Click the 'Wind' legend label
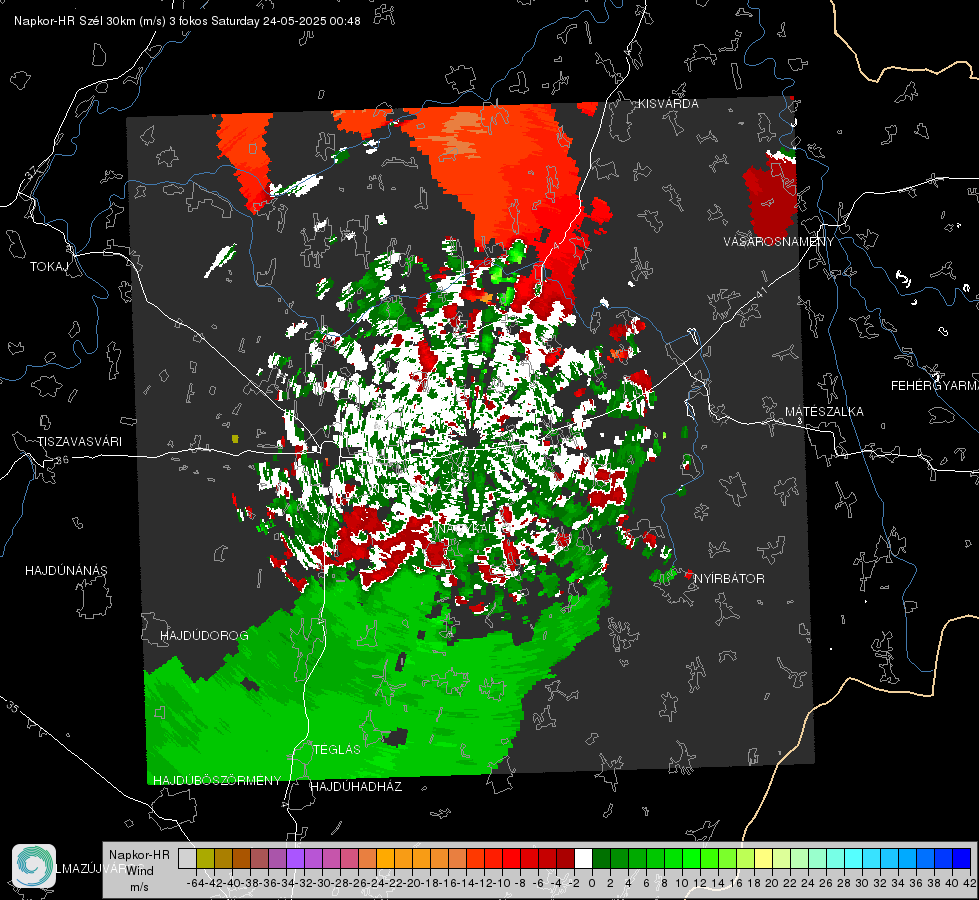This screenshot has width=979, height=900. point(140,871)
